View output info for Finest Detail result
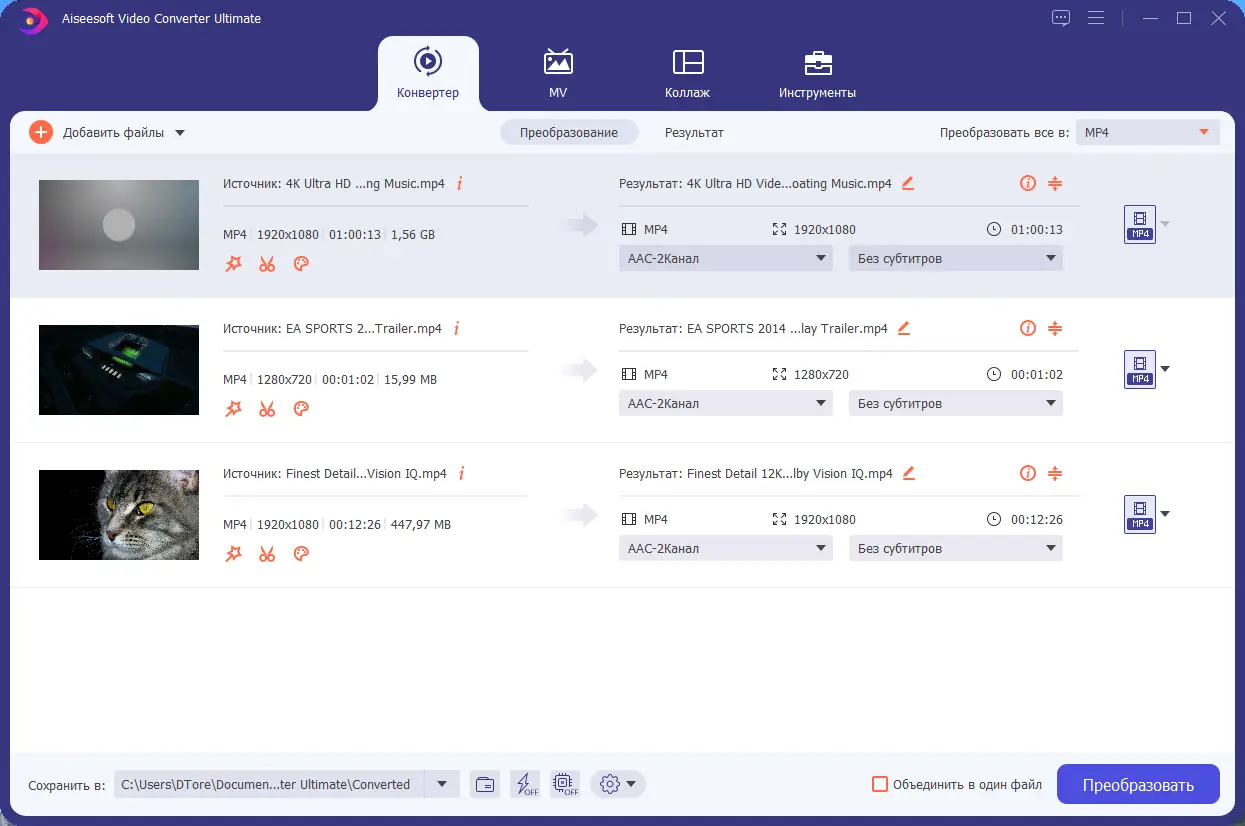 click(1027, 473)
